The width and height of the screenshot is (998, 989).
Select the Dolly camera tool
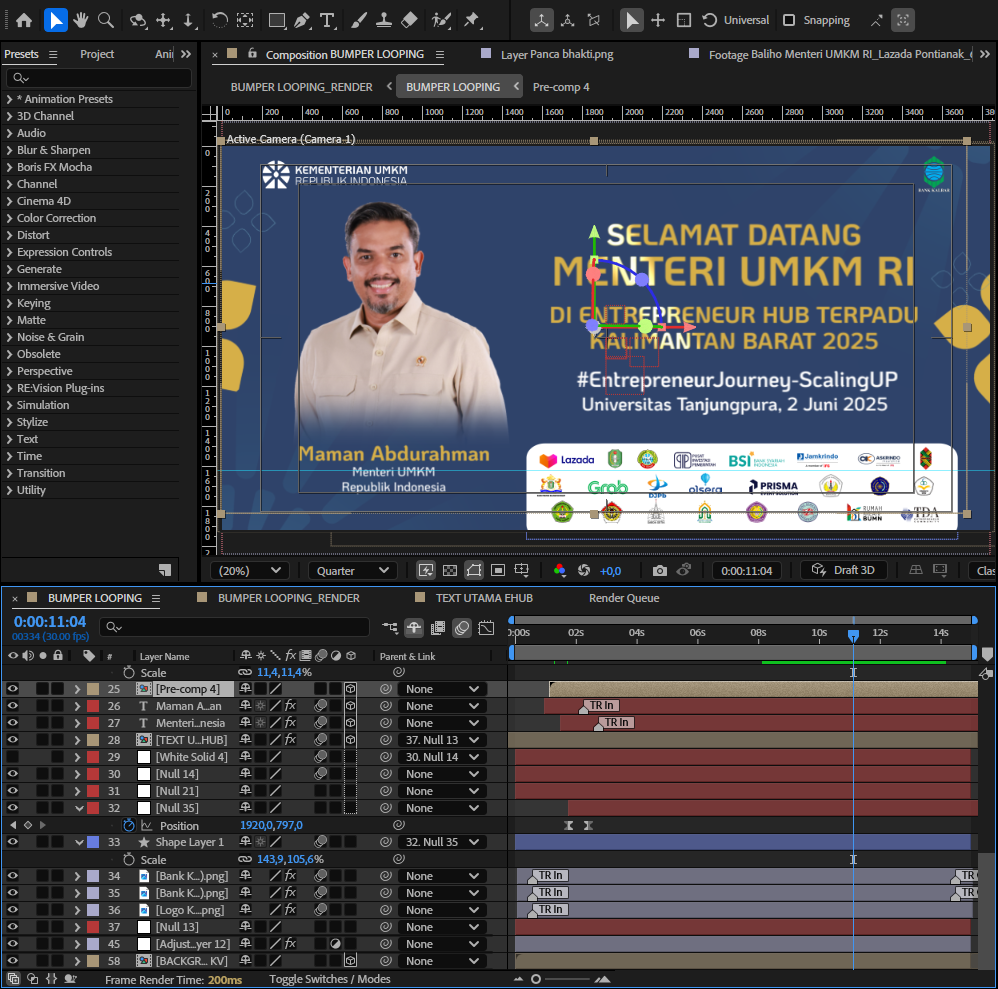click(x=188, y=20)
